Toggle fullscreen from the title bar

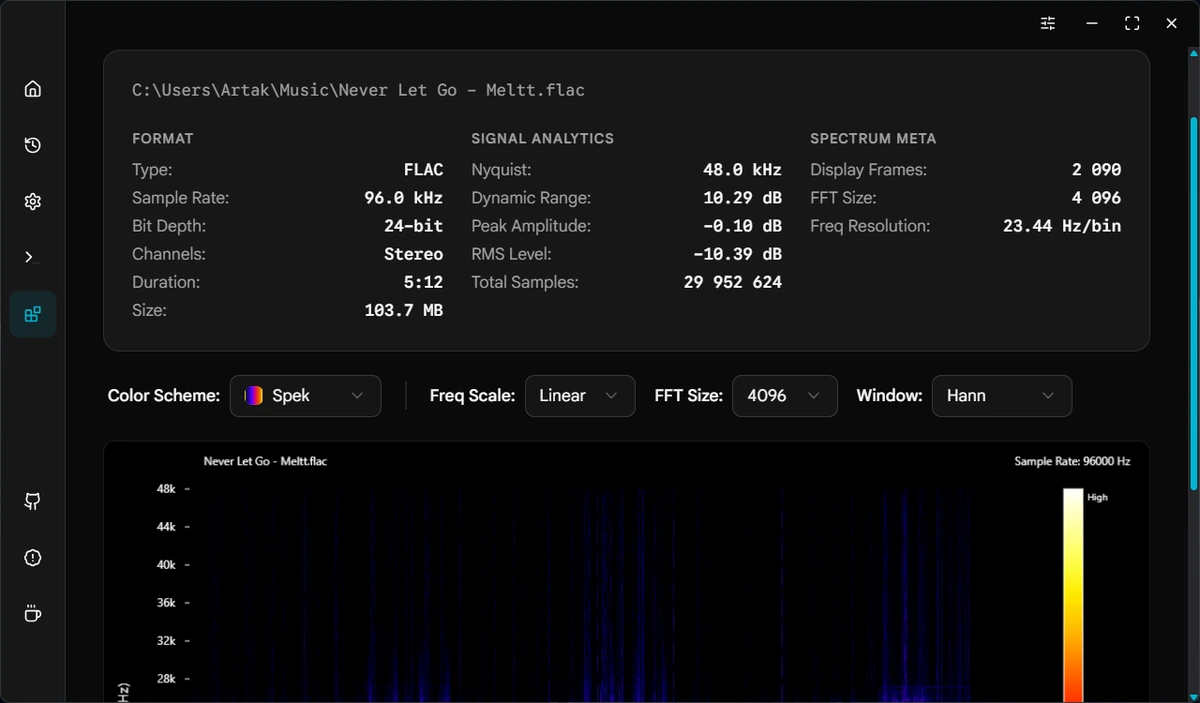1132,23
